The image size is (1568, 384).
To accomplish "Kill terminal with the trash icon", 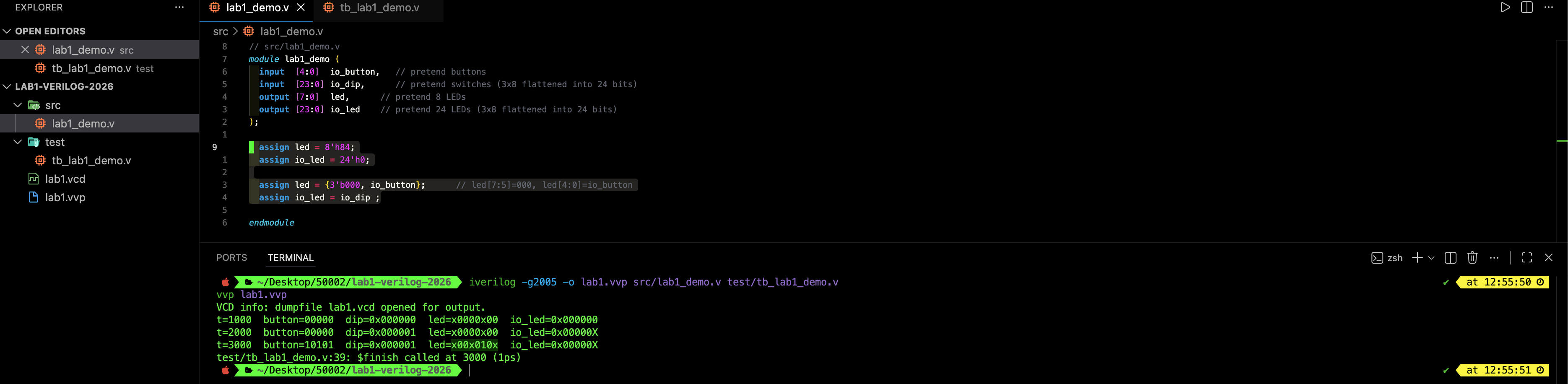I will 1472,257.
